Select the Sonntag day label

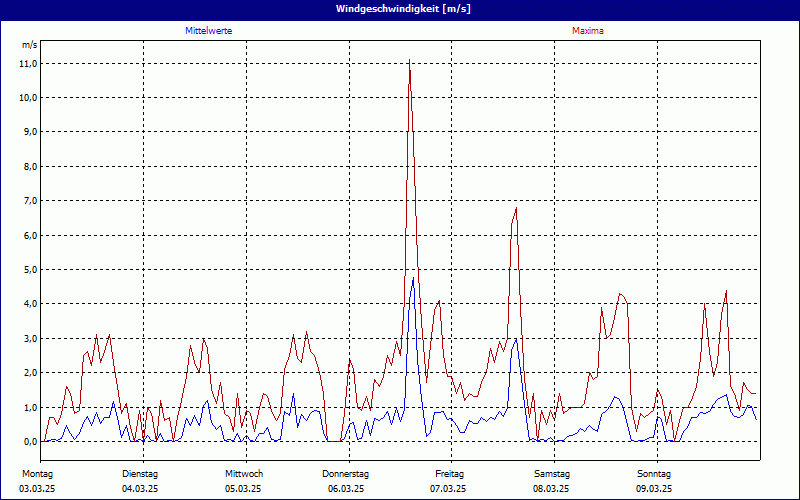click(654, 473)
